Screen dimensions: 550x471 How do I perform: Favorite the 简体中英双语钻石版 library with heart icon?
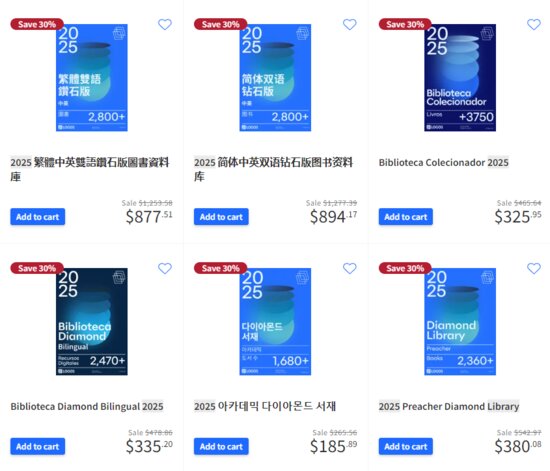tap(349, 24)
